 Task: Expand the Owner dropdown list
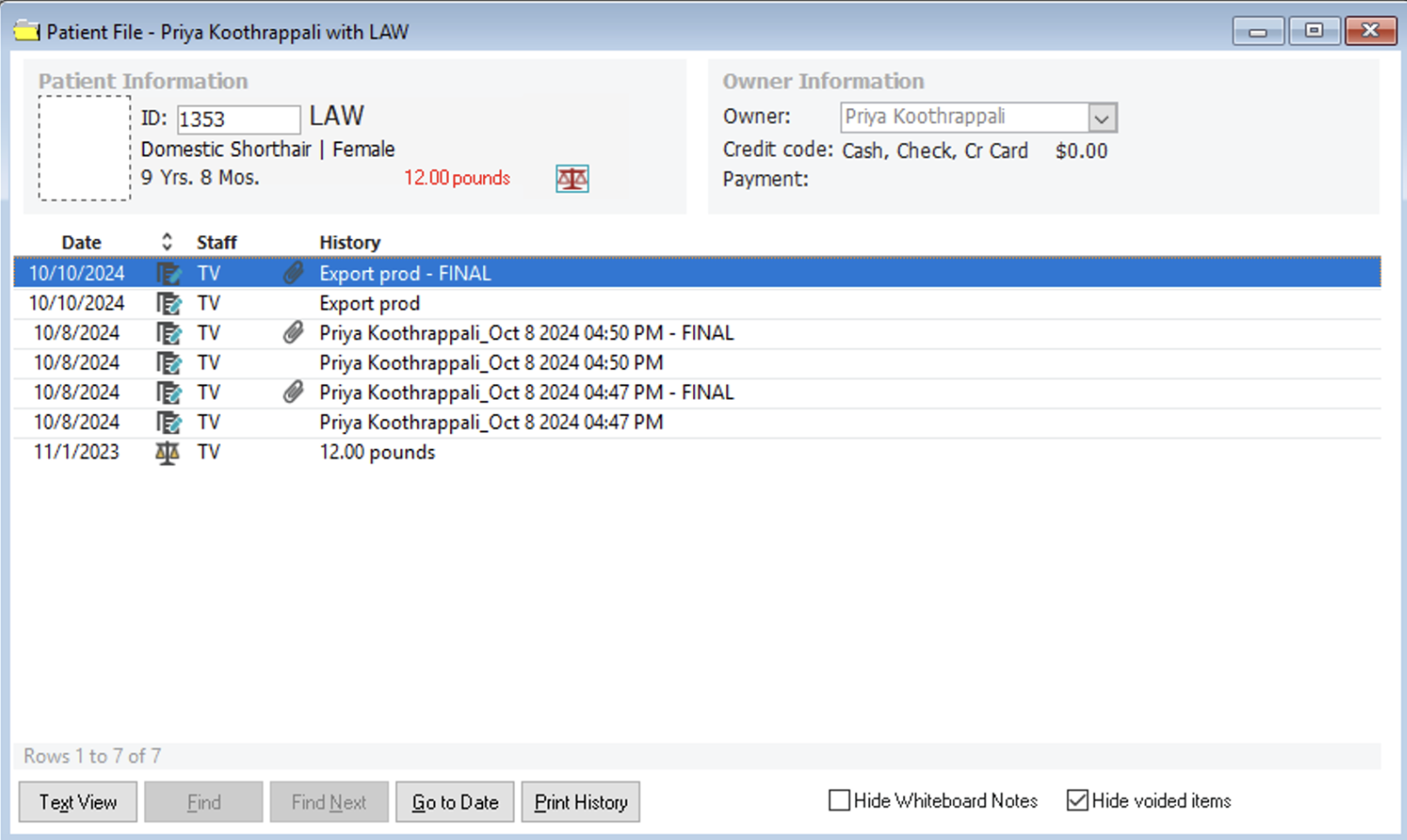click(x=1102, y=118)
